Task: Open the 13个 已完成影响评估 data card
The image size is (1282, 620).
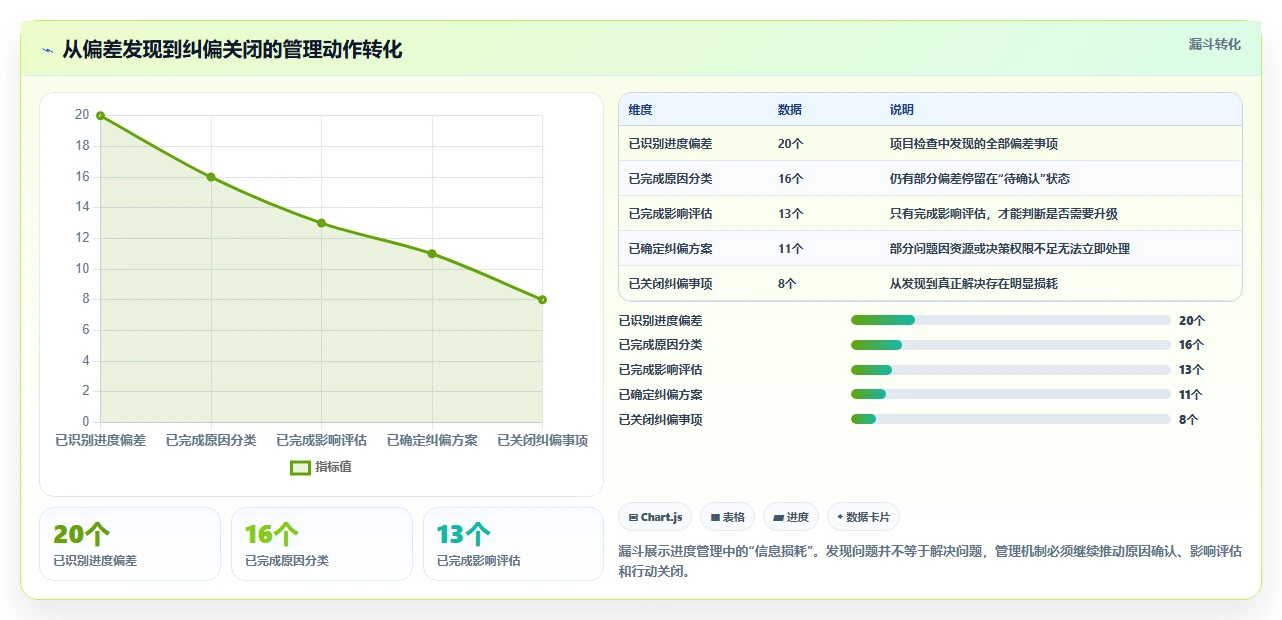Action: (x=514, y=544)
